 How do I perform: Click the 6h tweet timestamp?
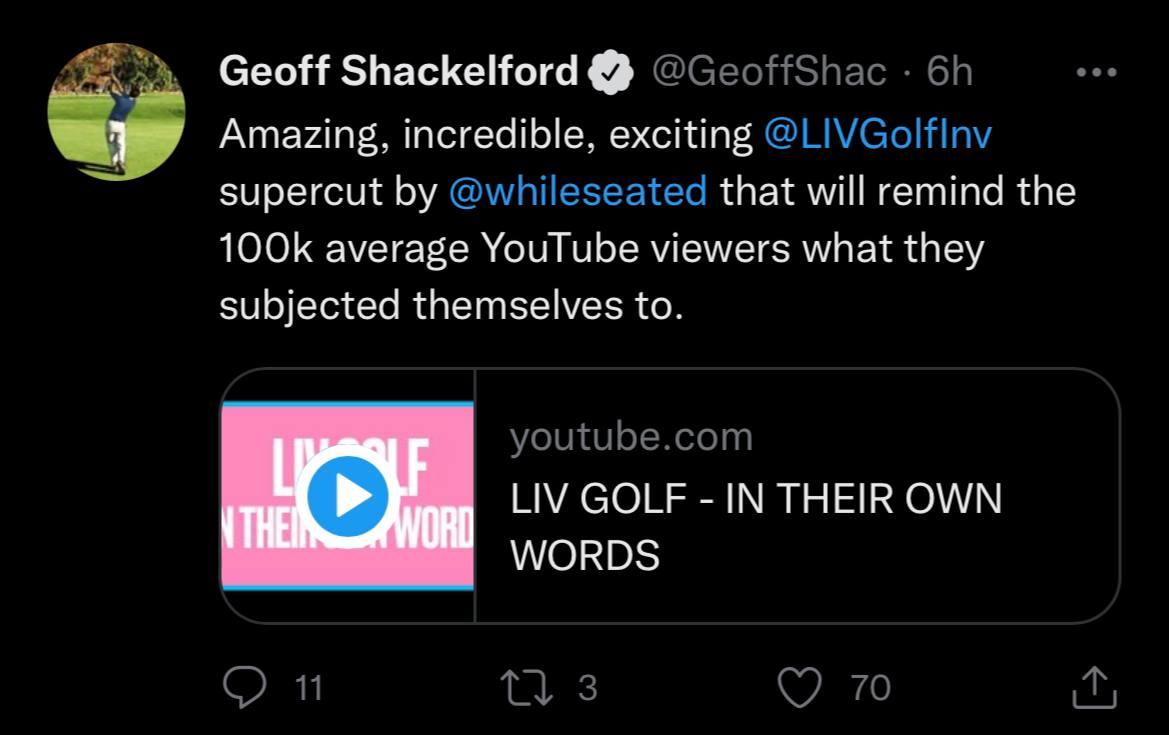949,72
